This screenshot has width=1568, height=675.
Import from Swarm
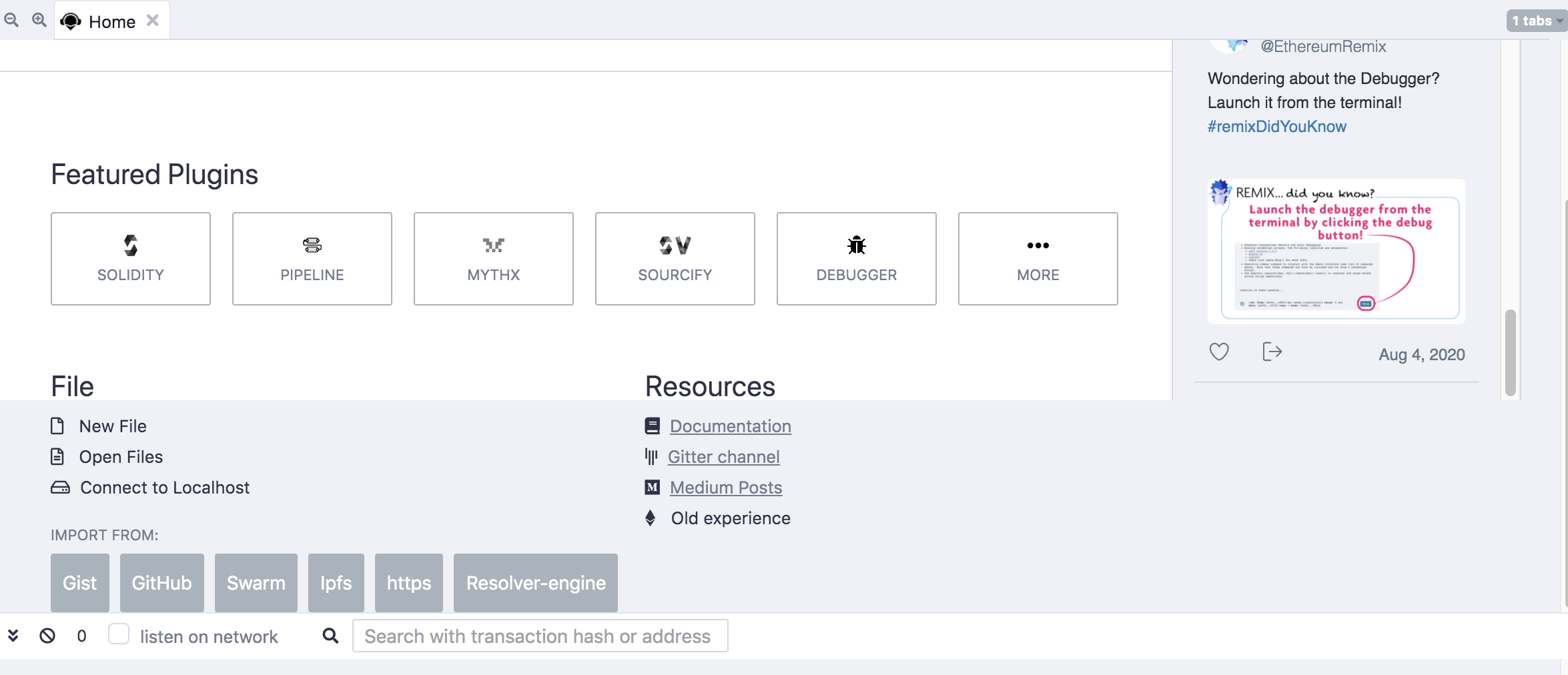tap(256, 583)
